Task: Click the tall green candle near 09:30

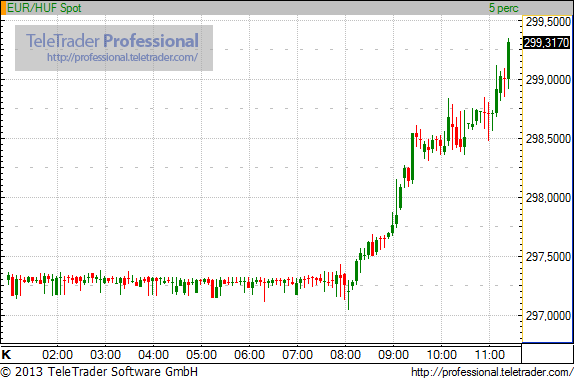Action: point(413,157)
